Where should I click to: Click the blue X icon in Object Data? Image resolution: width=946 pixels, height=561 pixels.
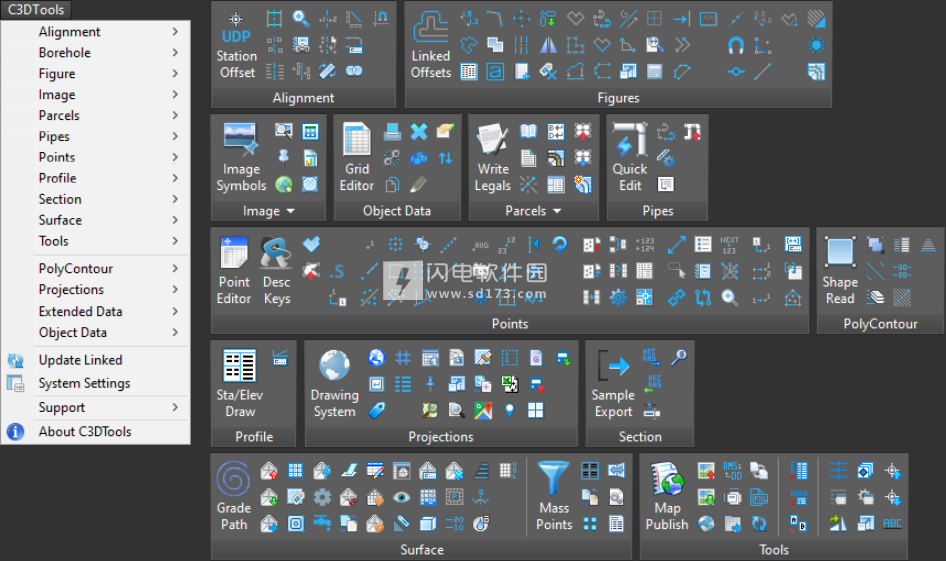tap(419, 132)
